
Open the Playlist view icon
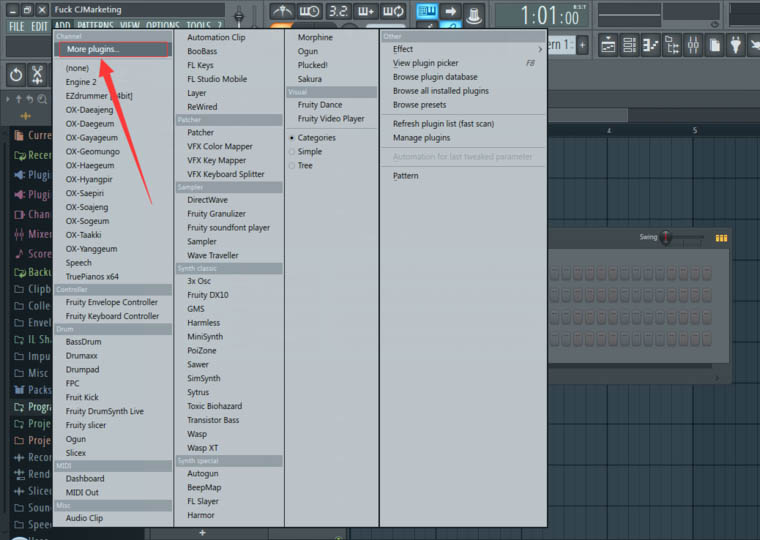pos(608,46)
